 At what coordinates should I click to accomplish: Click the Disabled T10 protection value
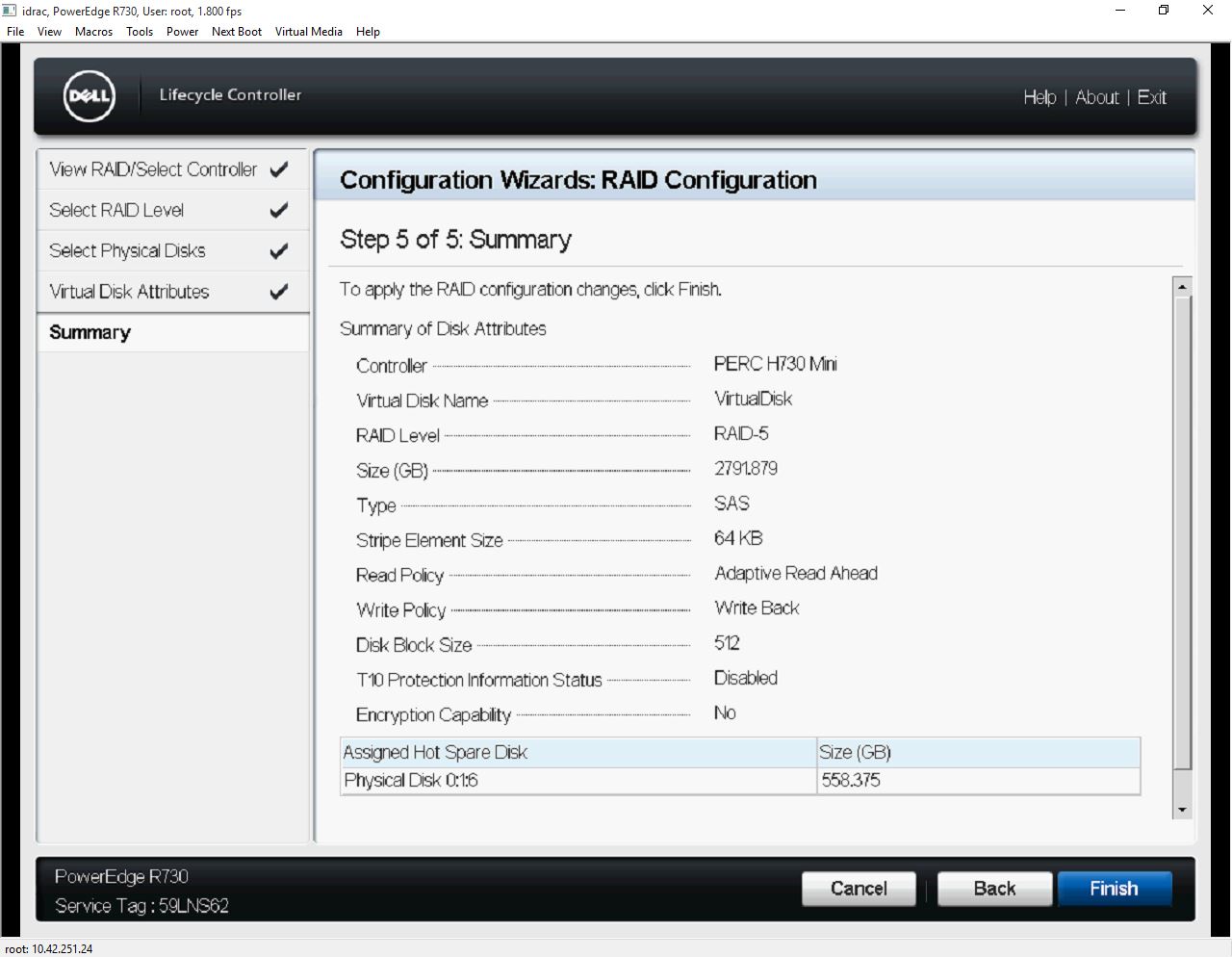point(746,678)
